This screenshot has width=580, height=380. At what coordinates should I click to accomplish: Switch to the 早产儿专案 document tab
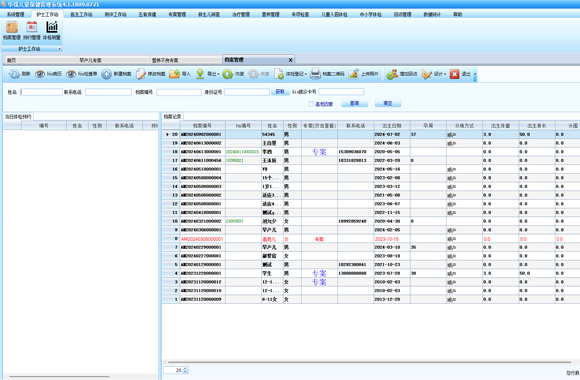pos(113,60)
